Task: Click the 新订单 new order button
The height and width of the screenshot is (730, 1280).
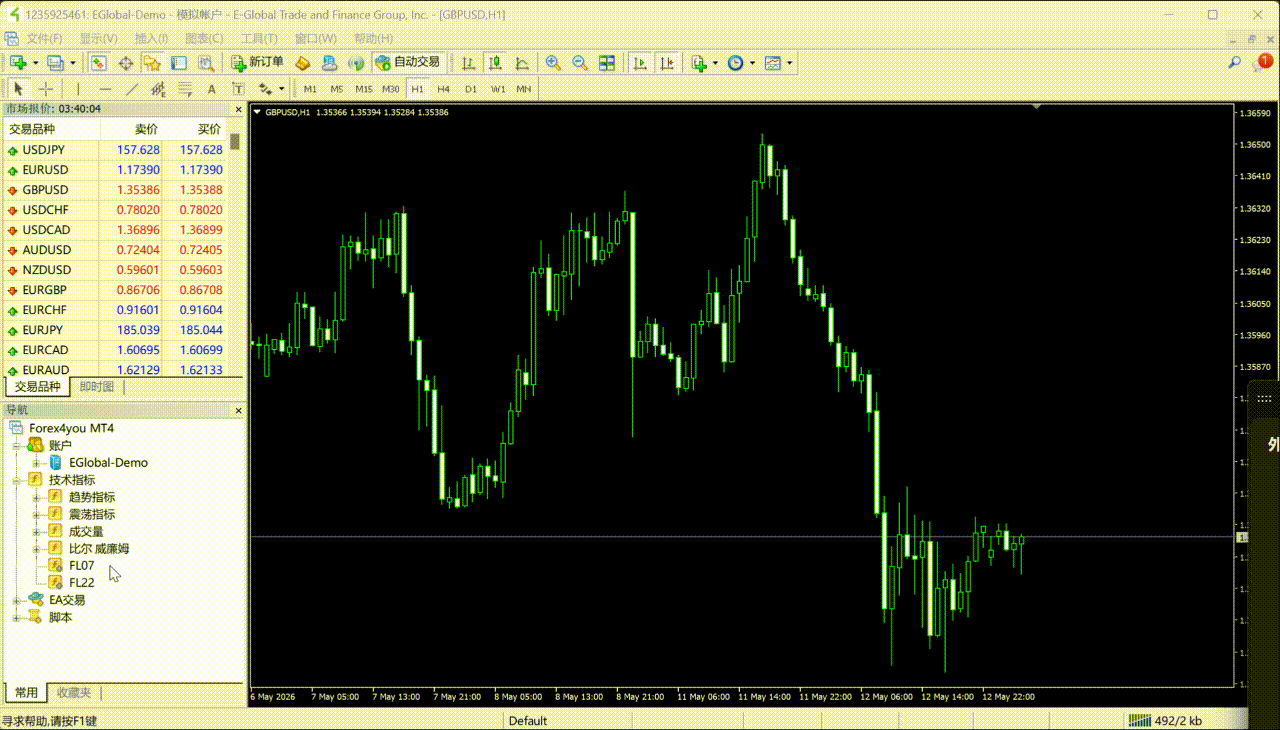Action: pyautogui.click(x=257, y=62)
